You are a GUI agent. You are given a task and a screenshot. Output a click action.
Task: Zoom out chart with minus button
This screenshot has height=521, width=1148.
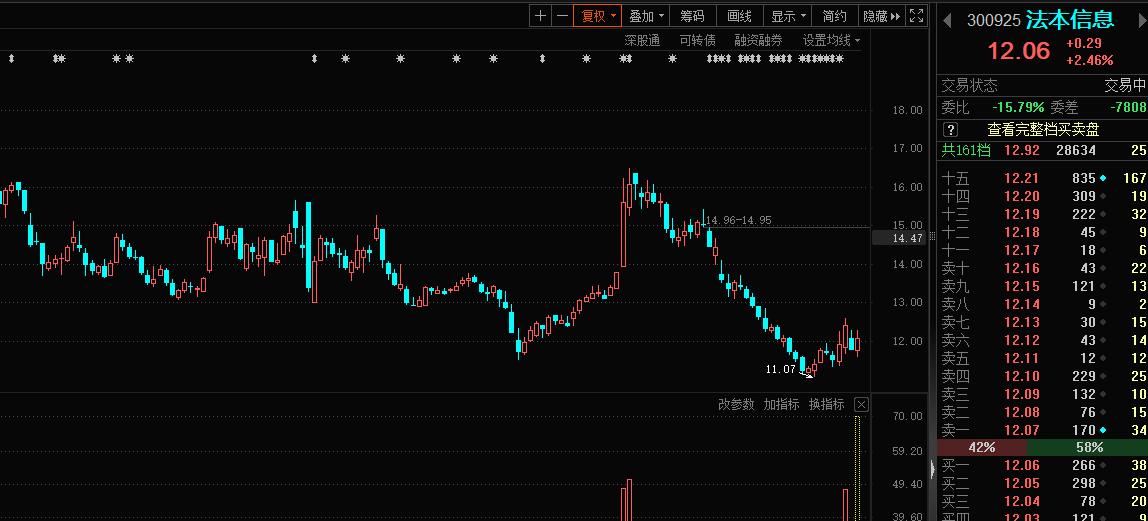562,15
